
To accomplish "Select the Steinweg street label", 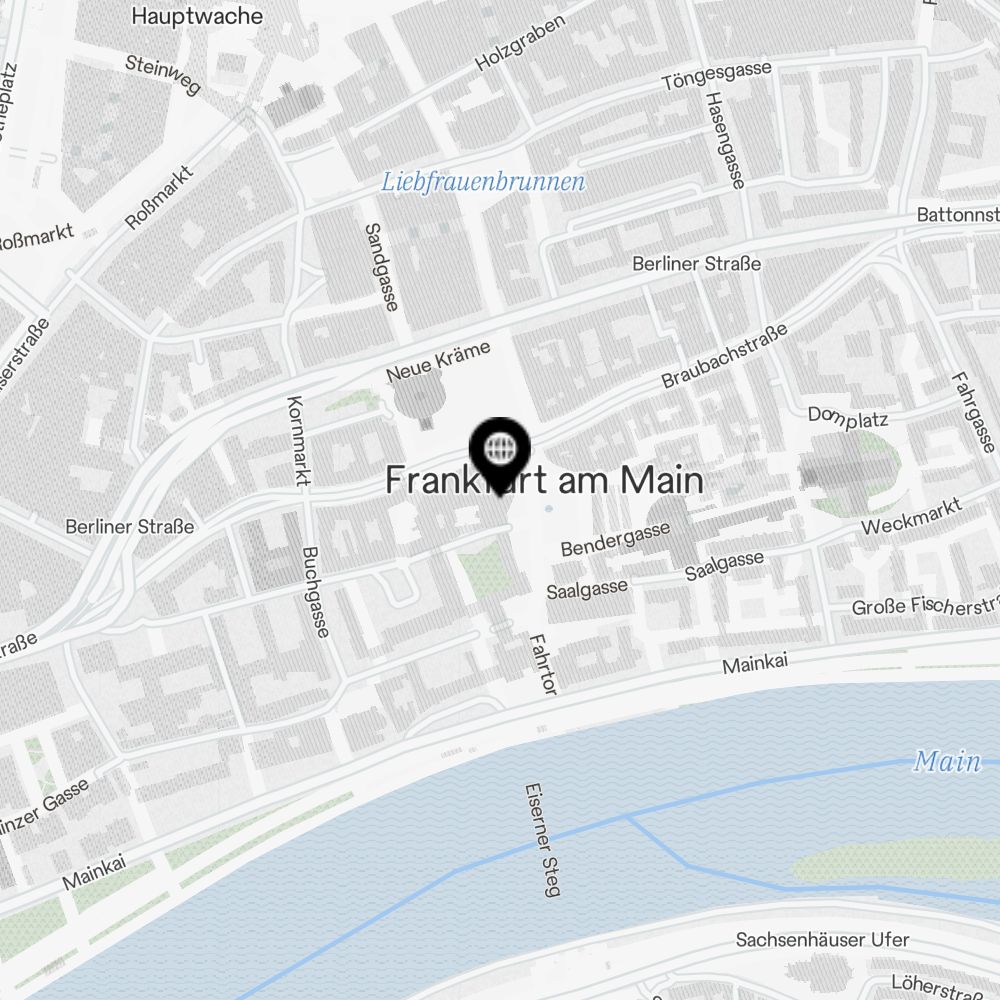I will (163, 75).
